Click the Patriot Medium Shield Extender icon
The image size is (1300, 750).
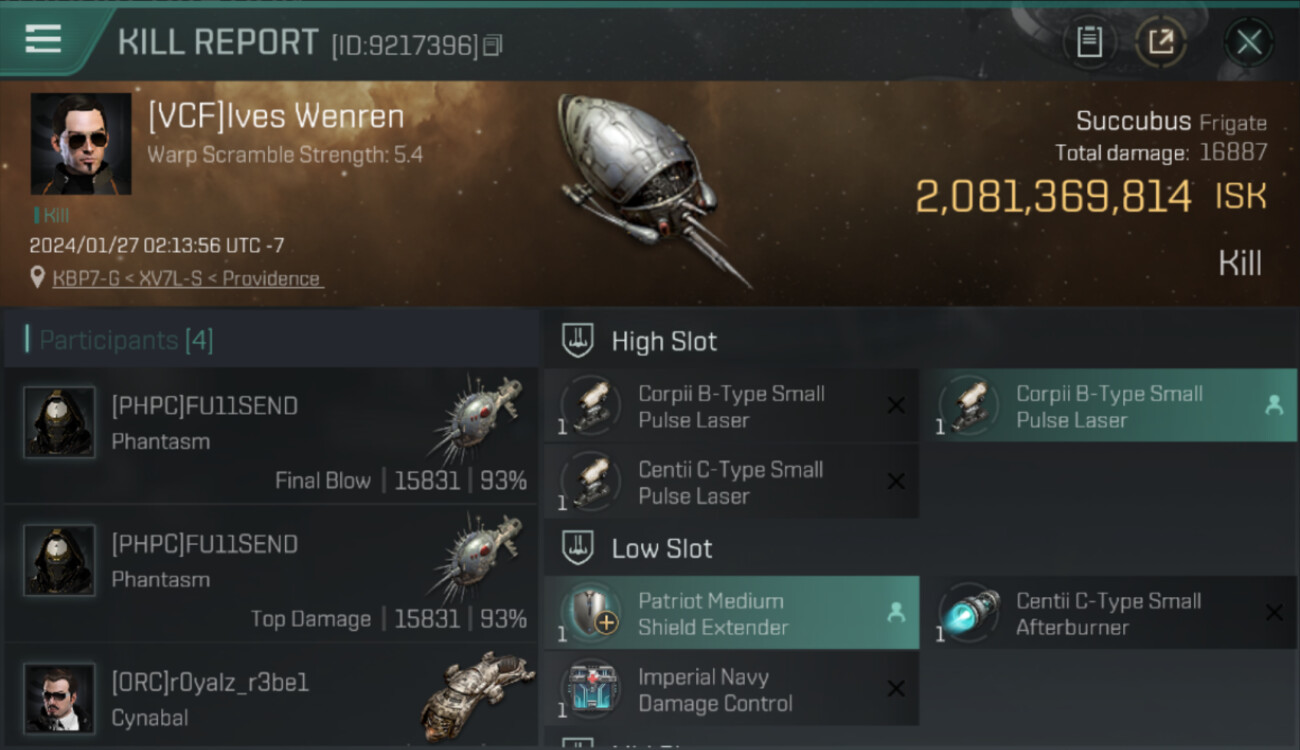[x=590, y=613]
